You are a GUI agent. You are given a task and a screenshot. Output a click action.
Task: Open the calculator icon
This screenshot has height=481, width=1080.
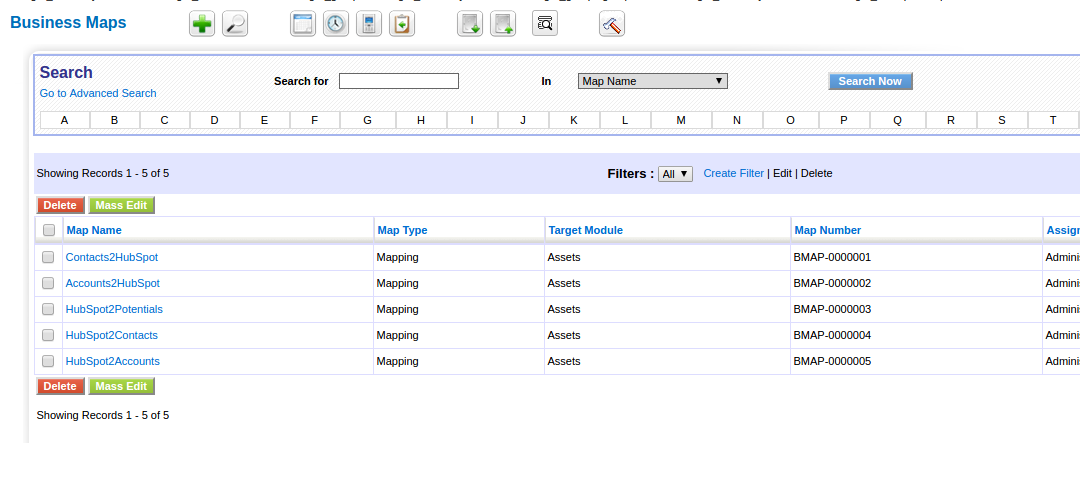click(369, 24)
